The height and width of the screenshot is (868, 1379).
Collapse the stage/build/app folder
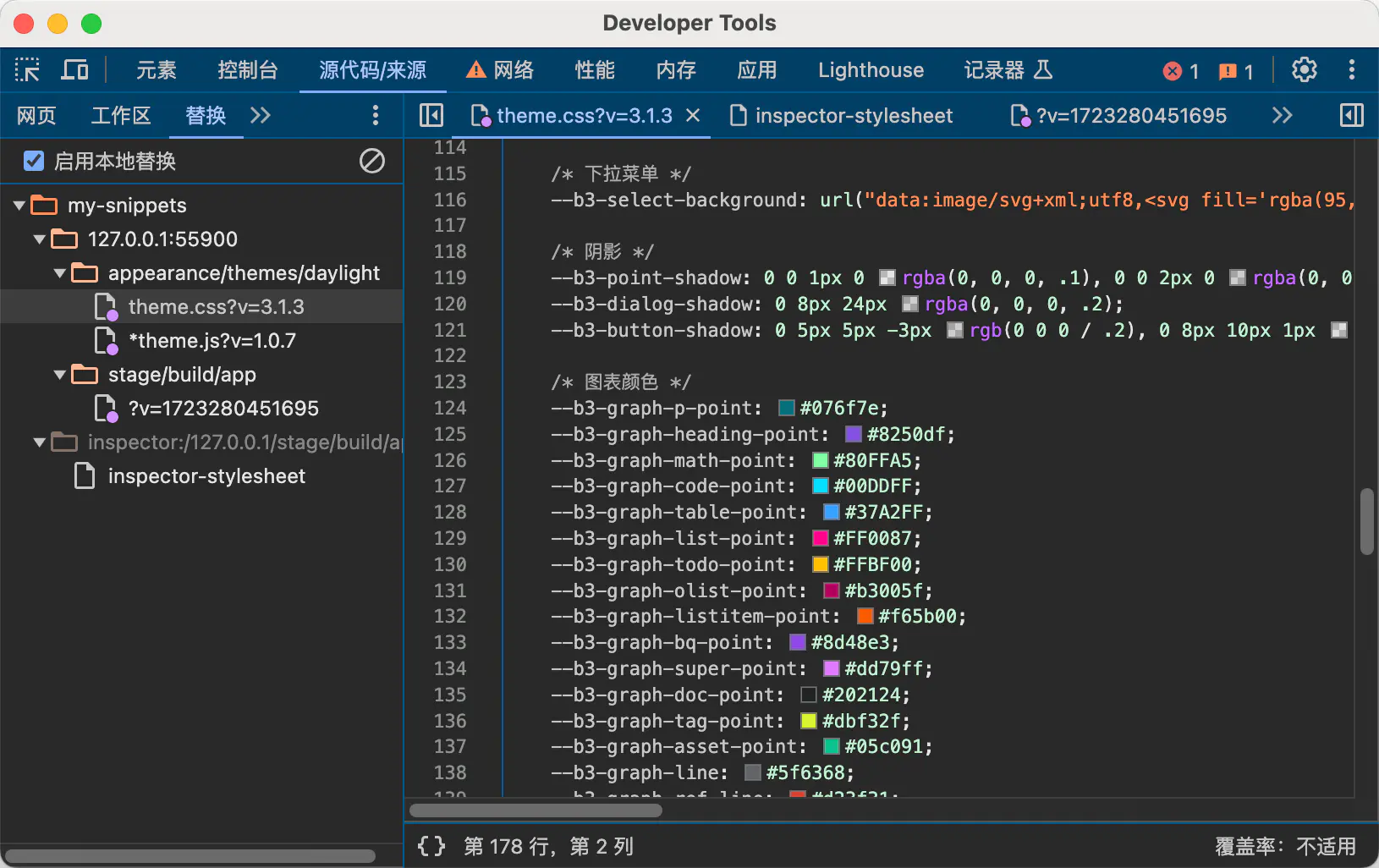pos(60,375)
